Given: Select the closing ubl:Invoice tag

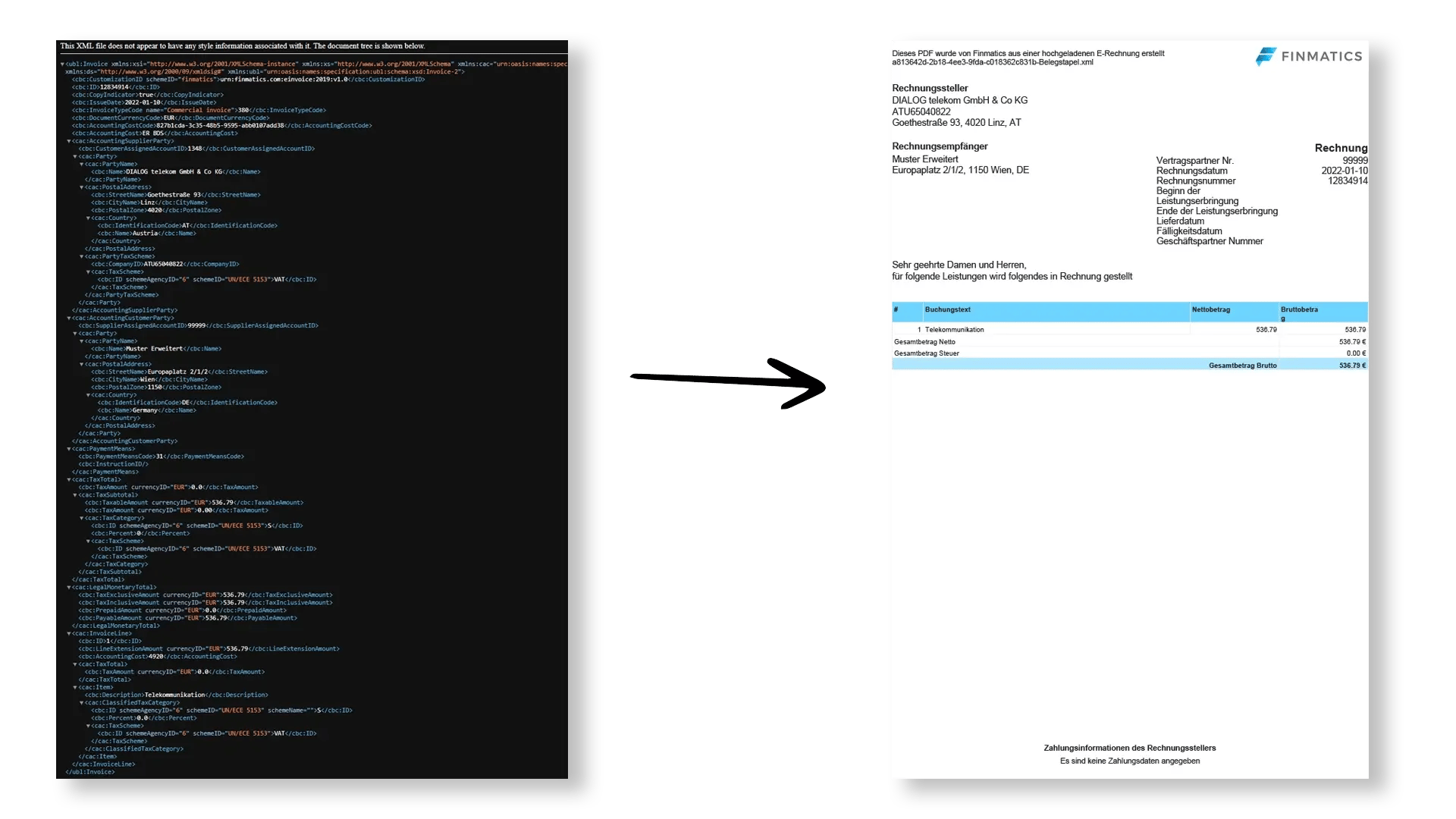Looking at the screenshot, I should [90, 772].
